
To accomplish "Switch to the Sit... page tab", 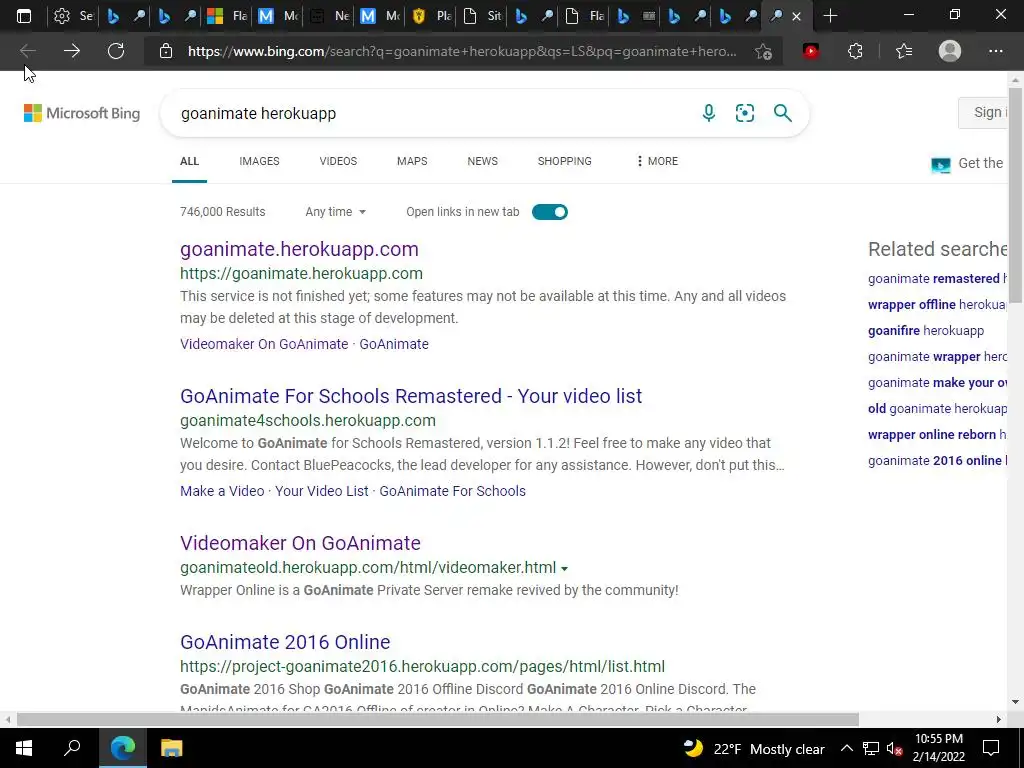I will 481,16.
